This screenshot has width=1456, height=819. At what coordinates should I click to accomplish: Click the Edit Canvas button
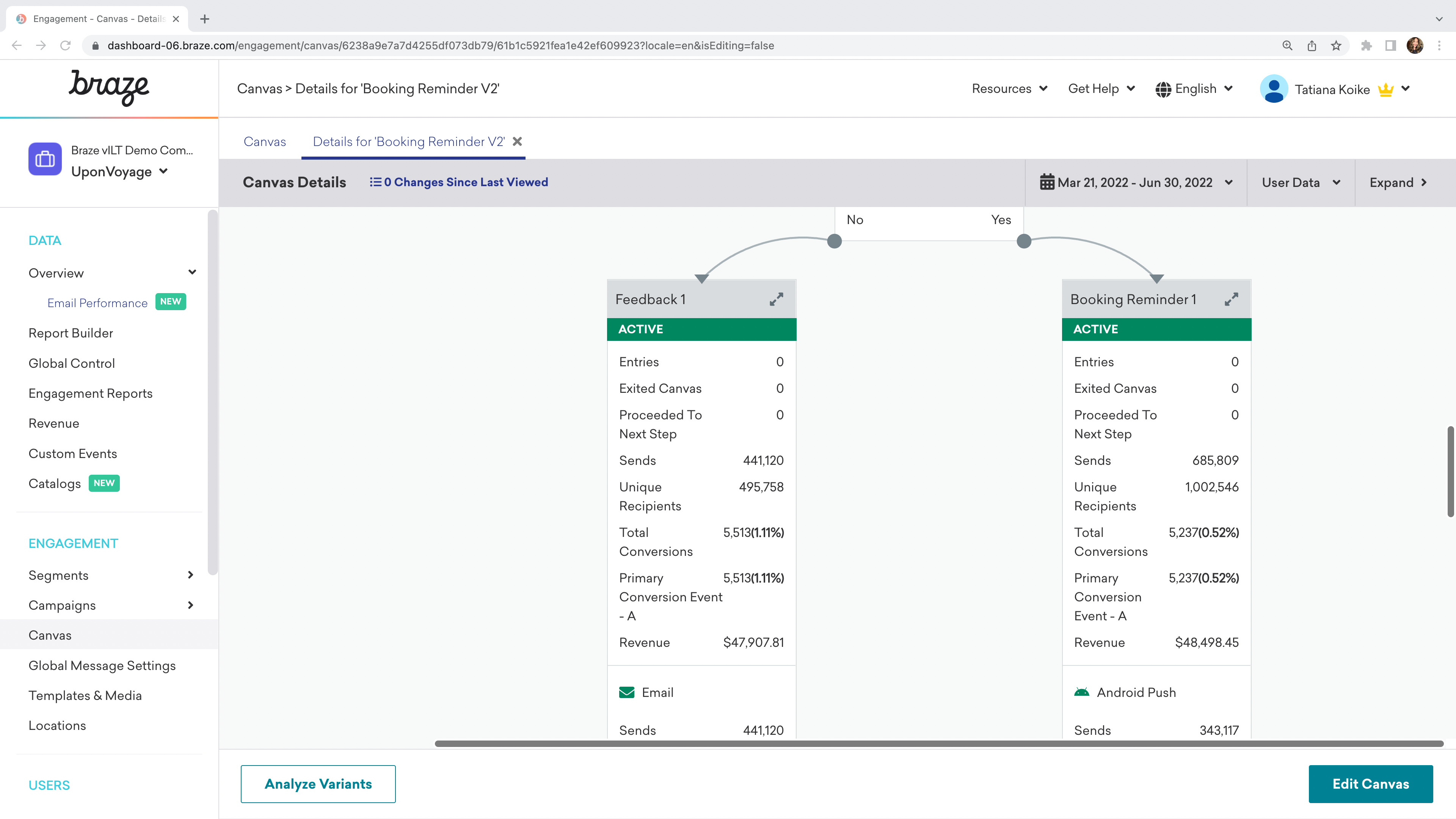pyautogui.click(x=1372, y=783)
